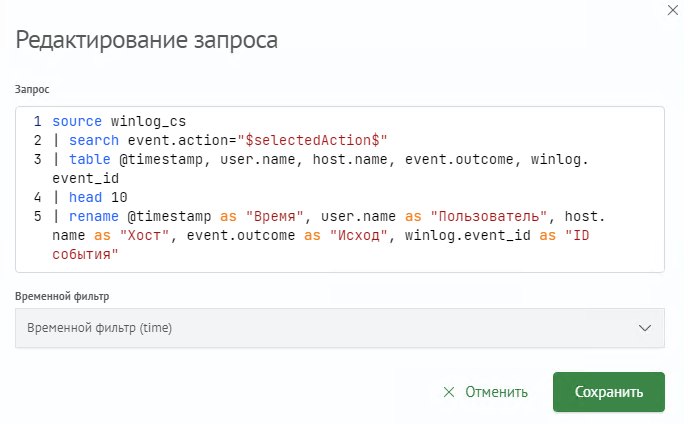Click line number 1 in the editor gutter
The width and height of the screenshot is (684, 424).
(38, 121)
